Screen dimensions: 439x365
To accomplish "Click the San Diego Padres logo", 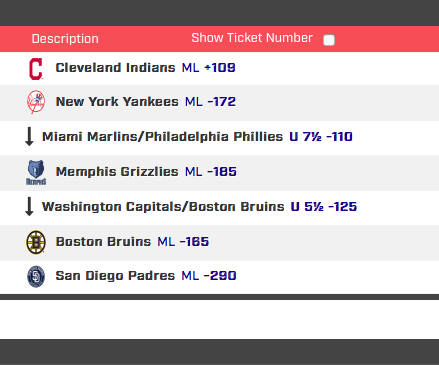I will [x=36, y=276].
